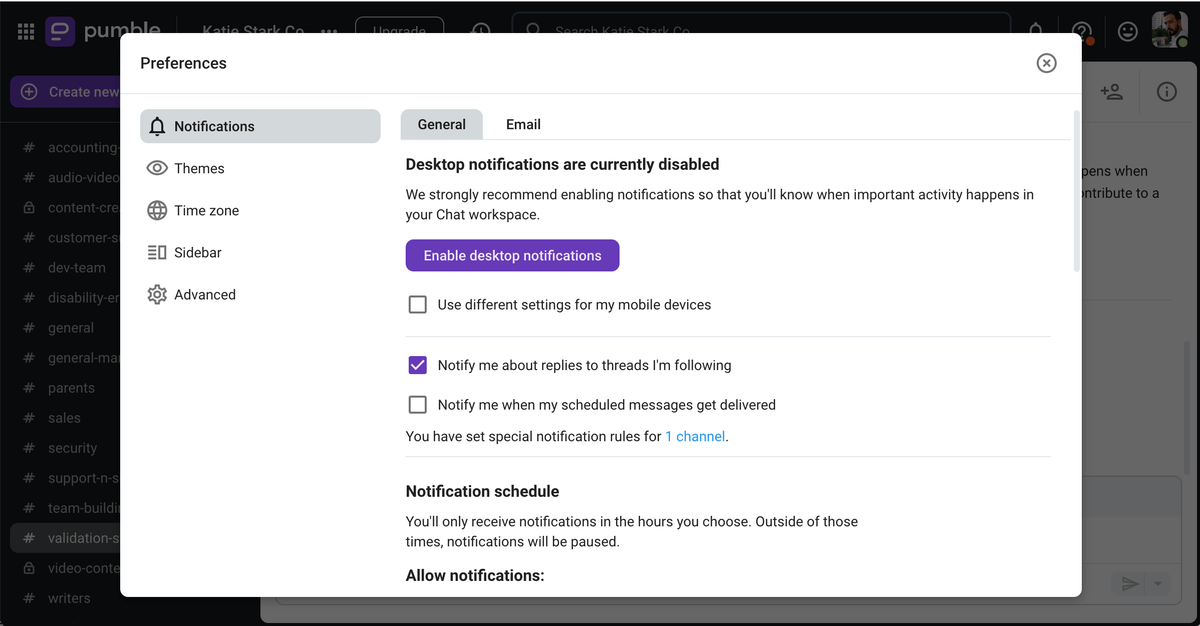Open the help question mark icon
This screenshot has width=1200, height=626.
pos(1082,32)
